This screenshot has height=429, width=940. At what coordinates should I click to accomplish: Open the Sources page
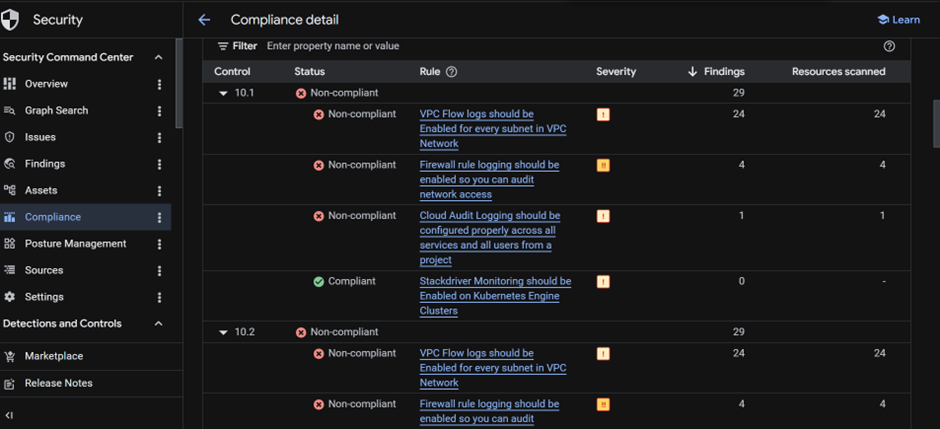point(44,270)
